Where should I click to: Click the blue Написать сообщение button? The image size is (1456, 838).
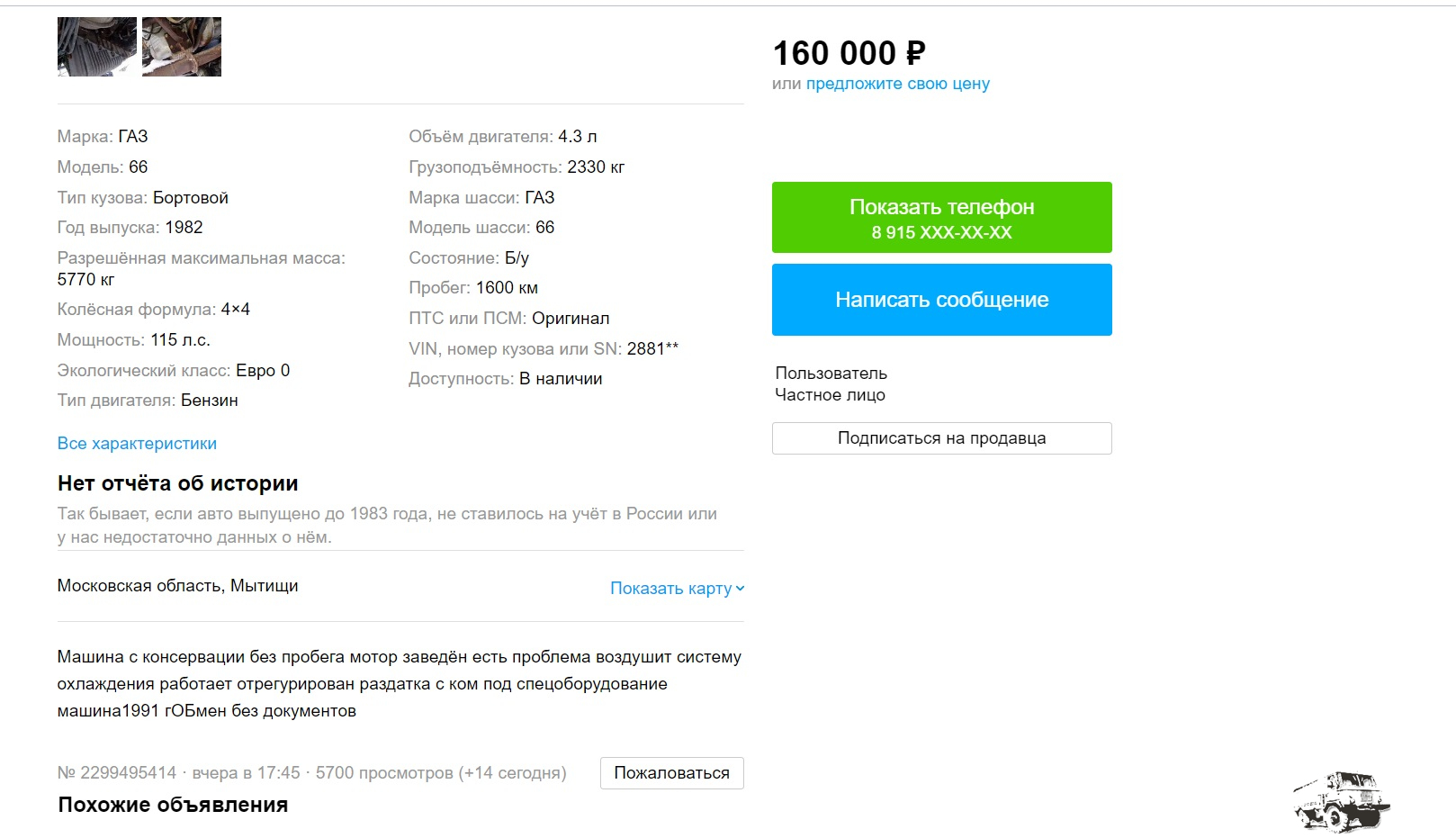click(x=941, y=300)
